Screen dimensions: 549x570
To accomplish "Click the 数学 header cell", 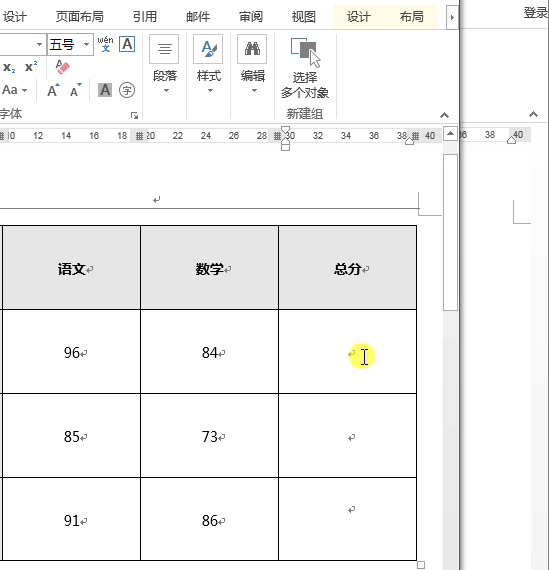I will coord(209,268).
